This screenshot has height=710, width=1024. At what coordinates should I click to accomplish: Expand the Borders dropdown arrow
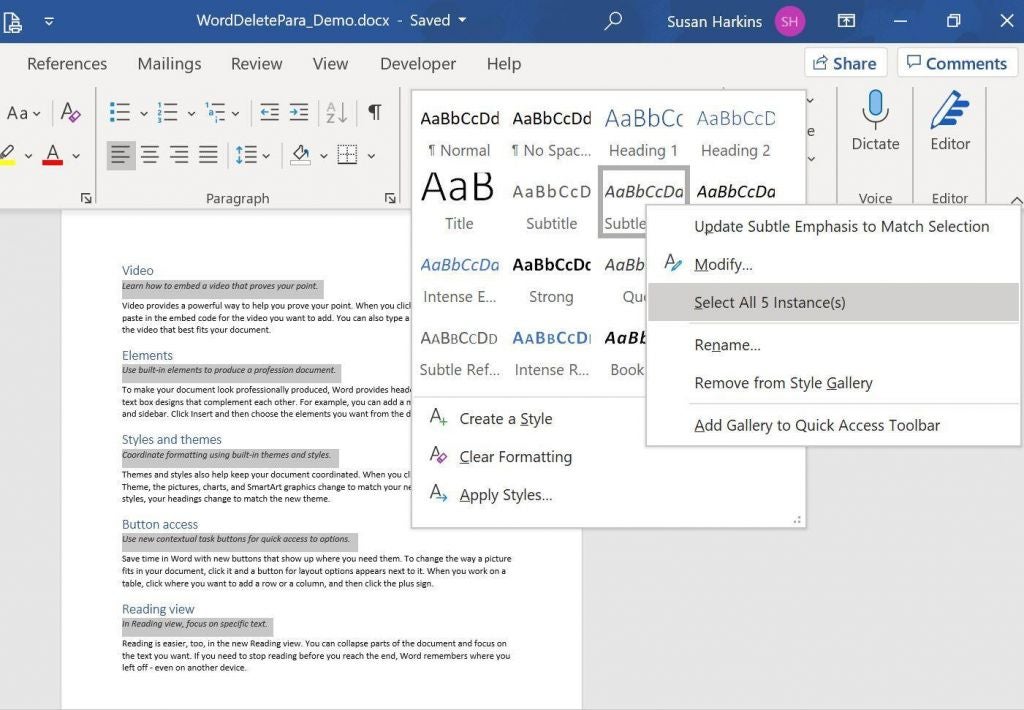(x=371, y=156)
